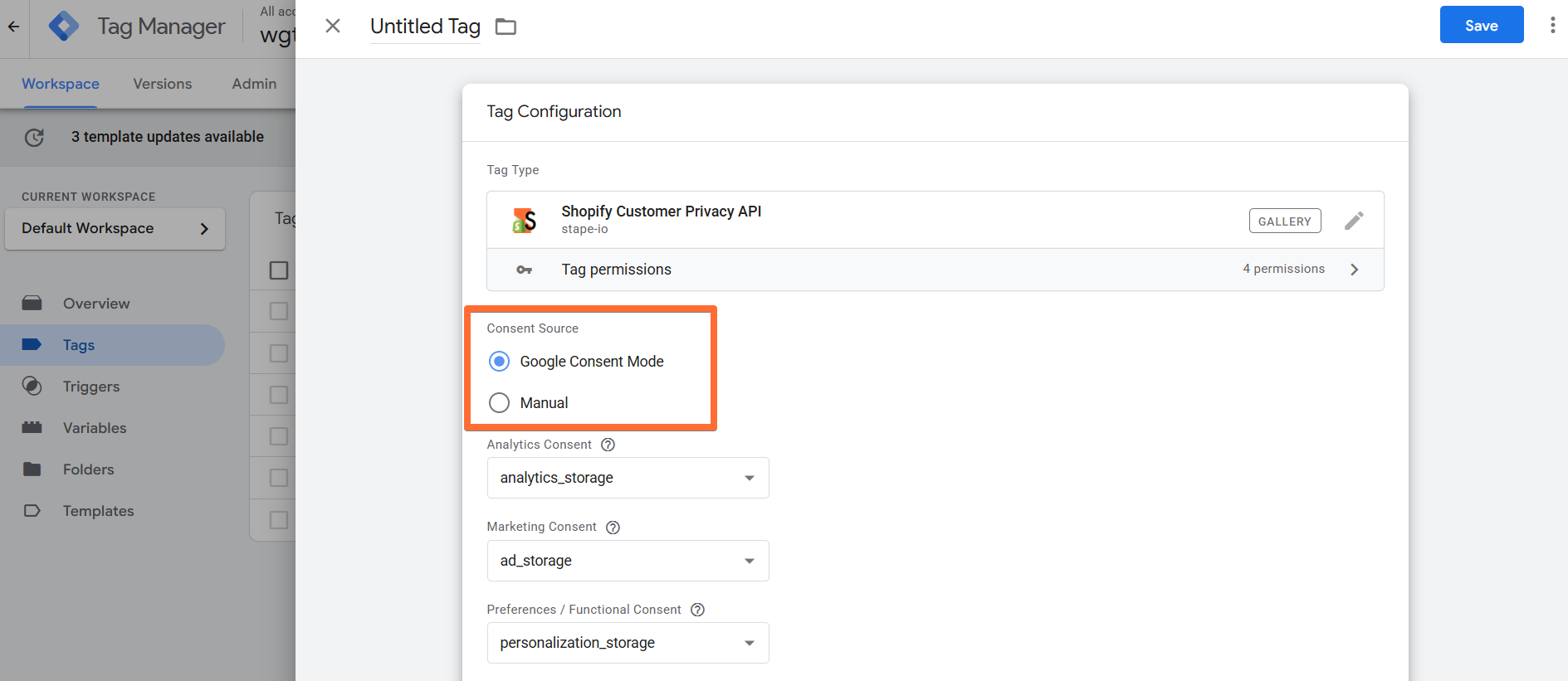This screenshot has height=681, width=1568.
Task: Click the Overview sidebar icon
Action: (x=32, y=303)
